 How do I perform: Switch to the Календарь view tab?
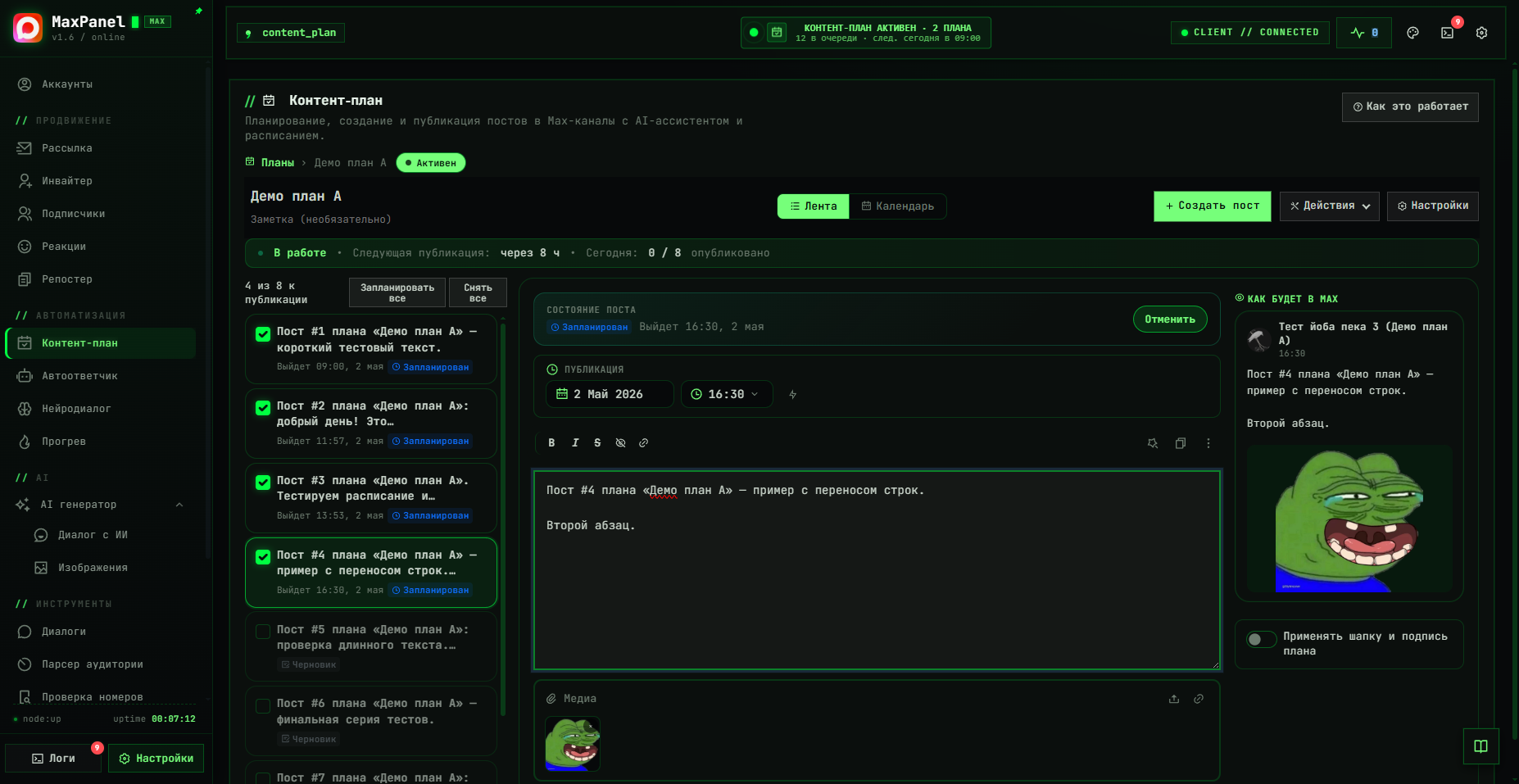[897, 206]
